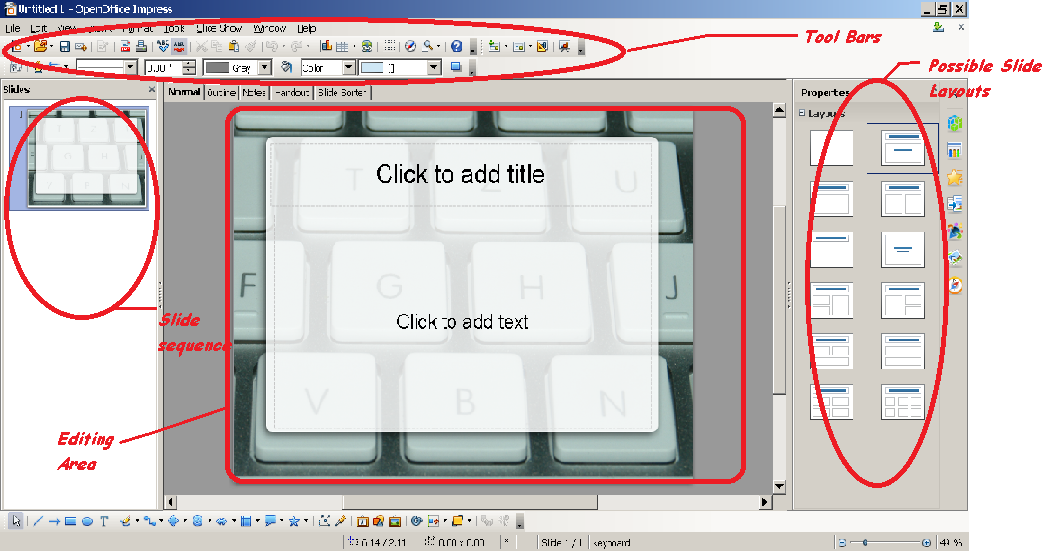
Task: Insert picture from file icon
Action: point(379,521)
